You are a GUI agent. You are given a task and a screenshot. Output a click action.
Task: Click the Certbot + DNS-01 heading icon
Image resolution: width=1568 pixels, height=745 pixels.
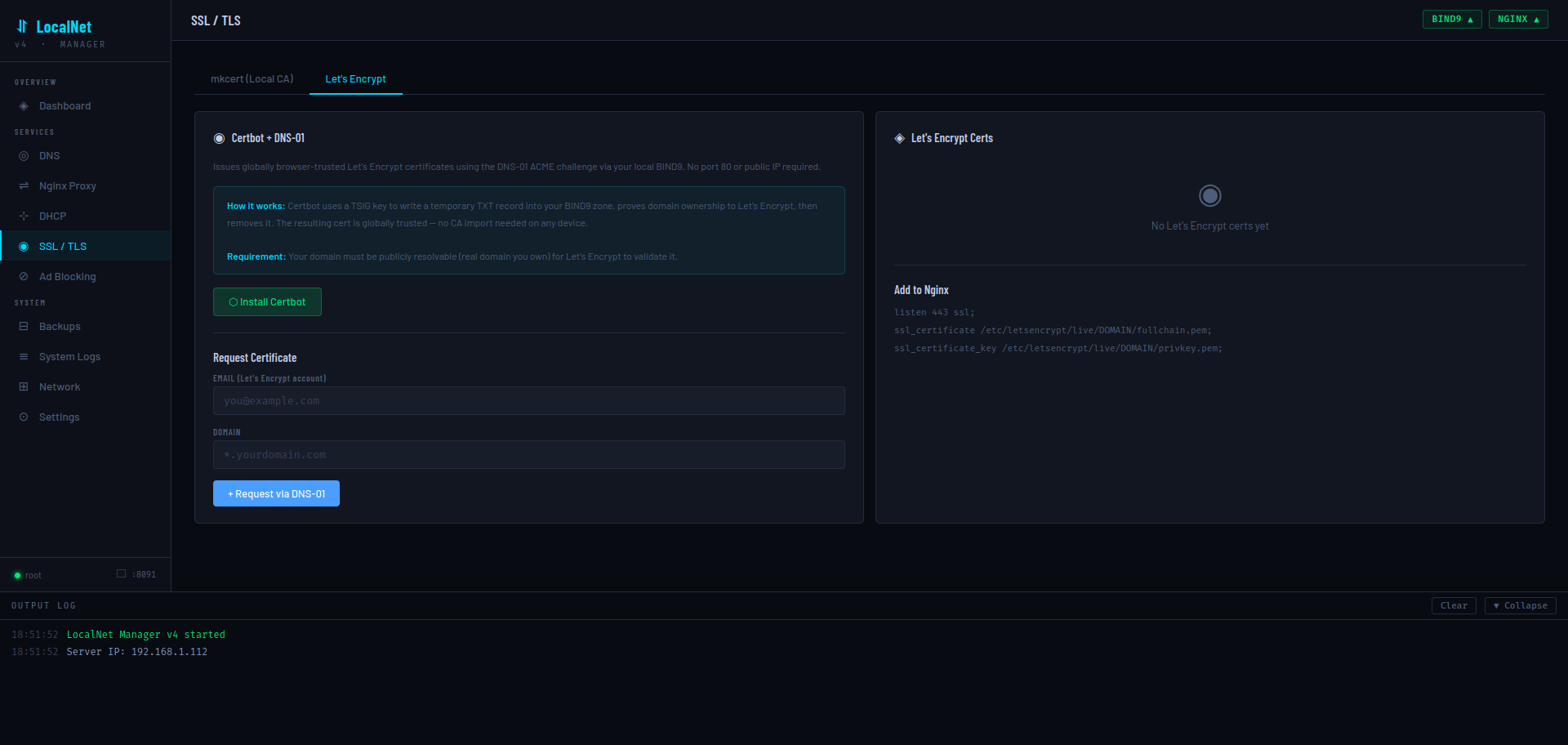(x=219, y=139)
